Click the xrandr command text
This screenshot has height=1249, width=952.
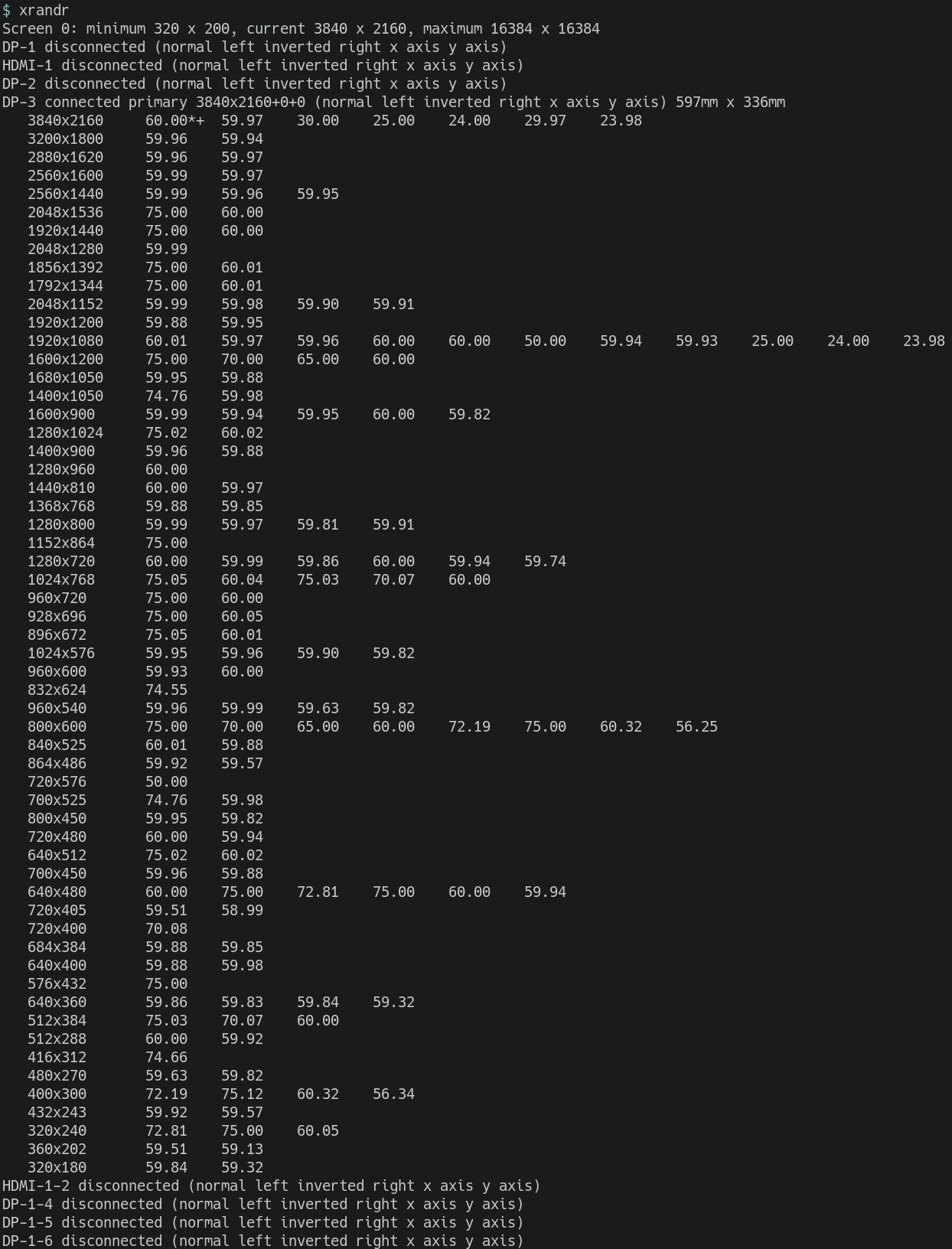(x=44, y=11)
